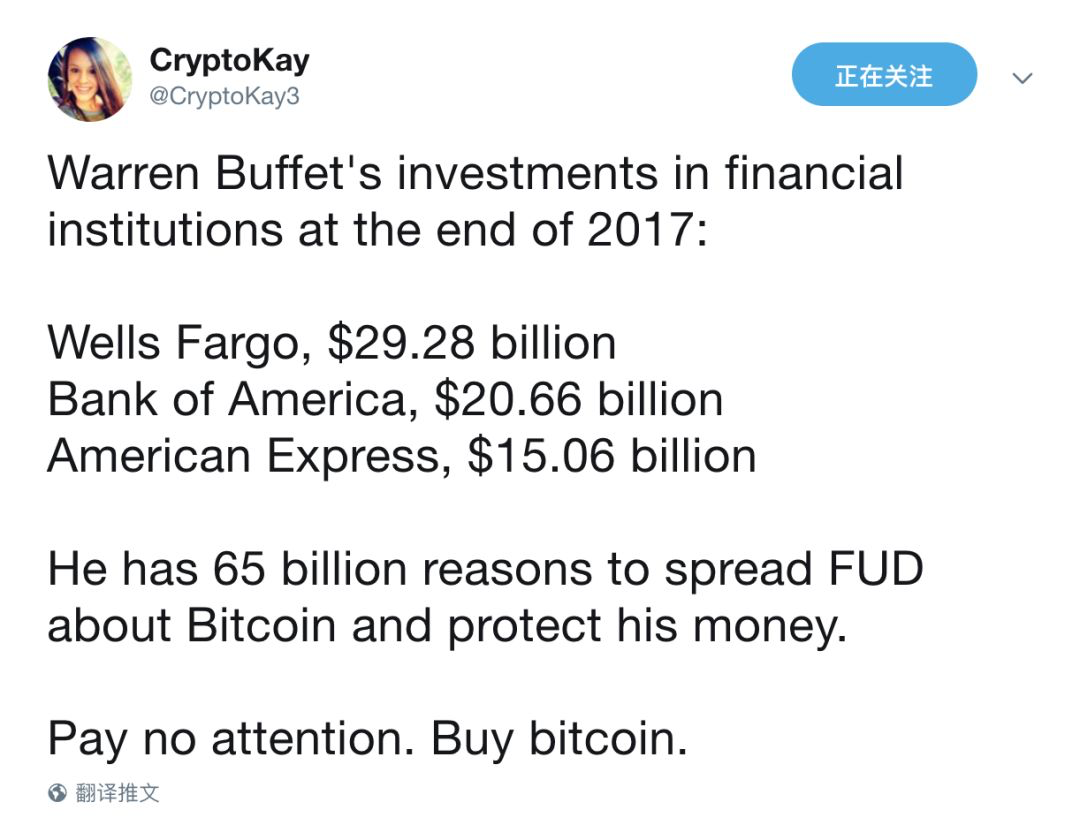The width and height of the screenshot is (1080, 825).
Task: Click the '$15.06 billion' amount
Action: [612, 456]
